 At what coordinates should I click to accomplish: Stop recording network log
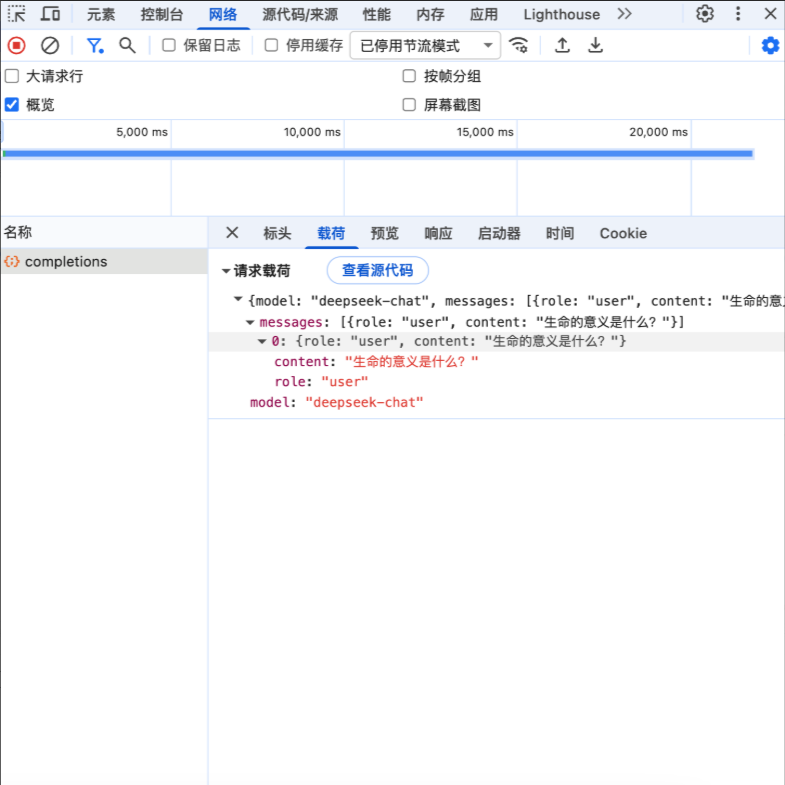tap(17, 46)
